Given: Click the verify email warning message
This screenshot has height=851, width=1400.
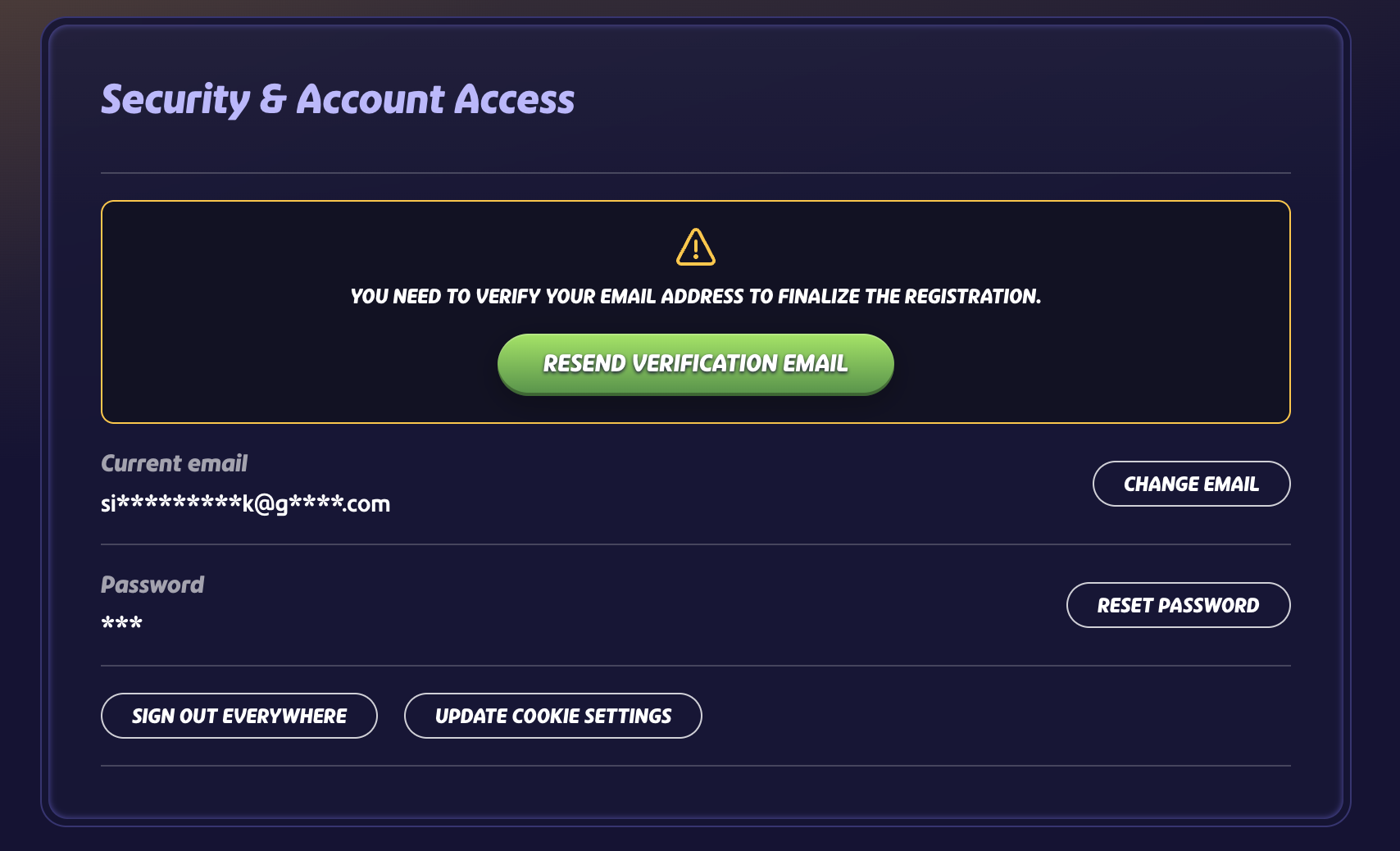Looking at the screenshot, I should [695, 296].
